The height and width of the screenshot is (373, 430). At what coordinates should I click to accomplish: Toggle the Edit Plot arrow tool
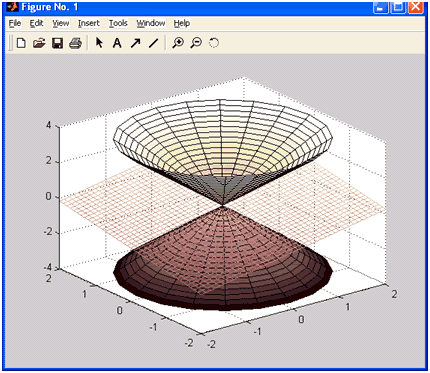tap(99, 43)
